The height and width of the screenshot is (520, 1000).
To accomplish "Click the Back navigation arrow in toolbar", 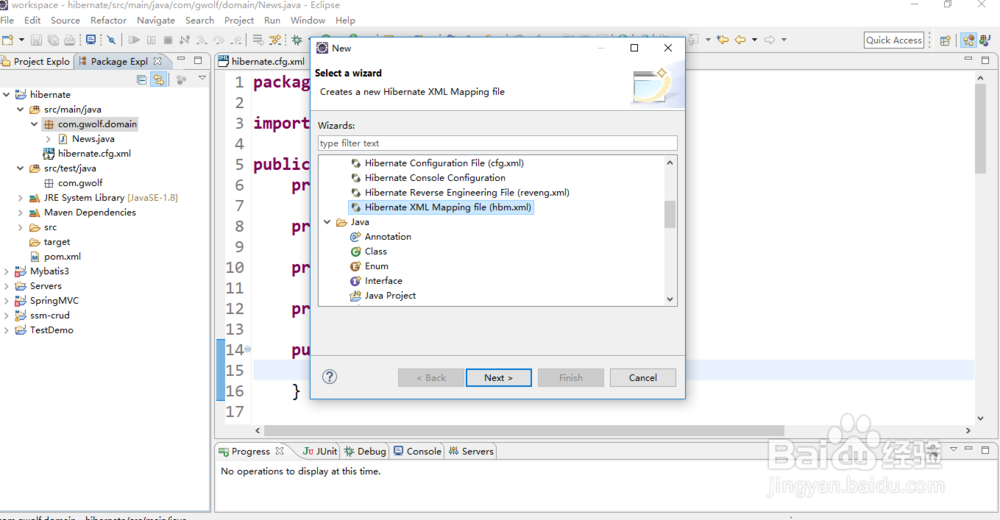I will point(740,40).
